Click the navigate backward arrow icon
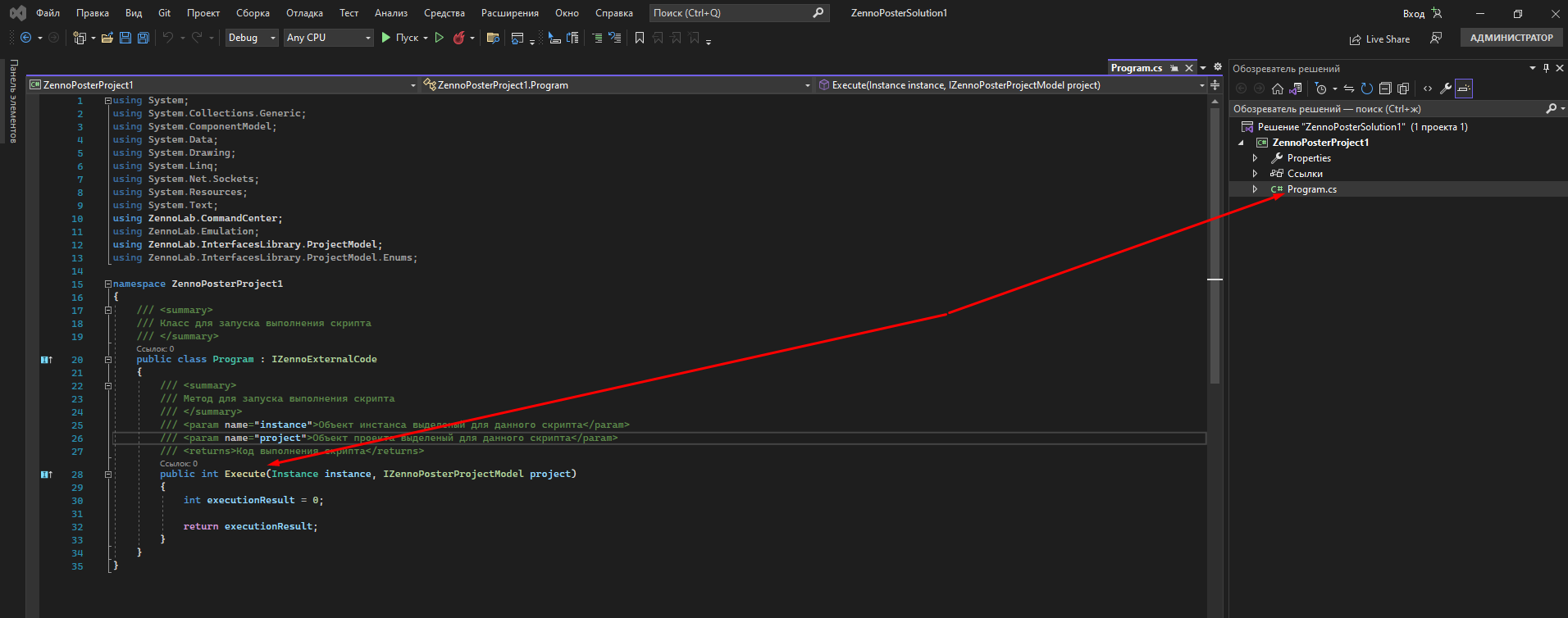 tap(26, 38)
